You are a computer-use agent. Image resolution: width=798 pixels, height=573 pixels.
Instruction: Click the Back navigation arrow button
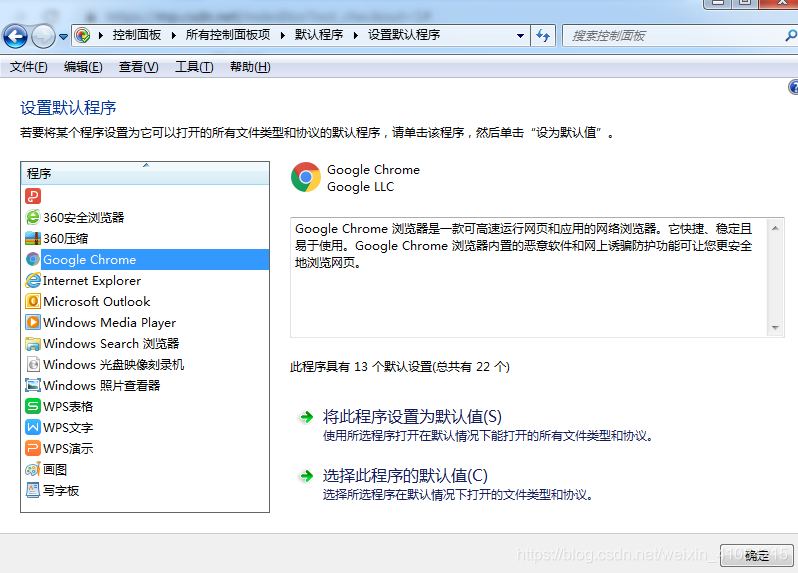tap(15, 36)
